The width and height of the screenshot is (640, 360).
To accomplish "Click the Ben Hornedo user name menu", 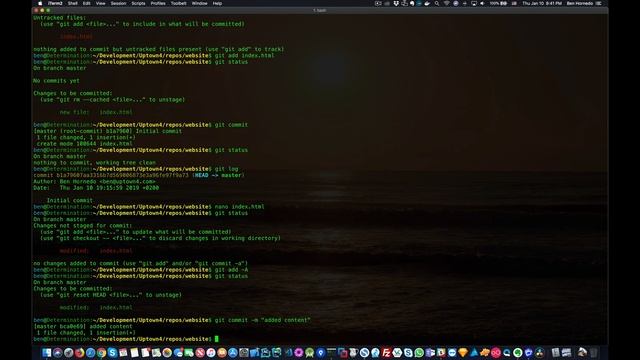I will (580, 3).
